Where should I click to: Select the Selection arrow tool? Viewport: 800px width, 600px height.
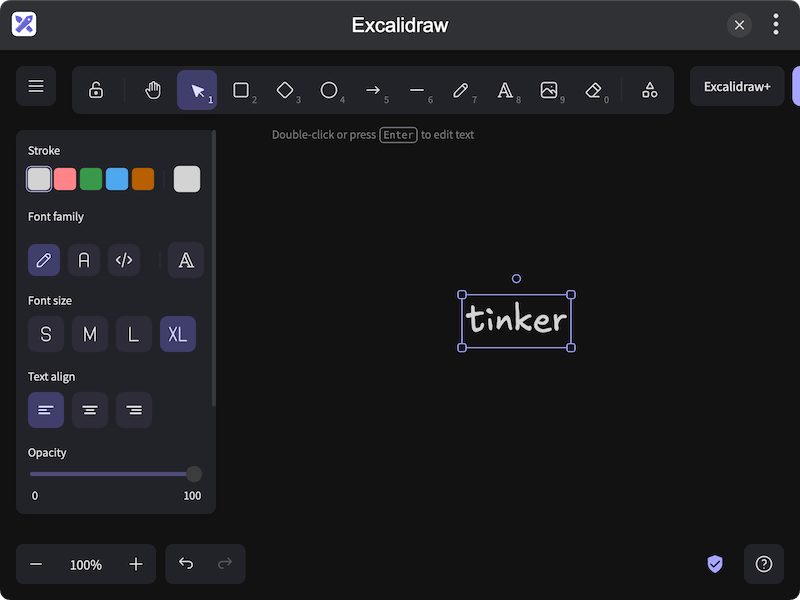[x=197, y=90]
